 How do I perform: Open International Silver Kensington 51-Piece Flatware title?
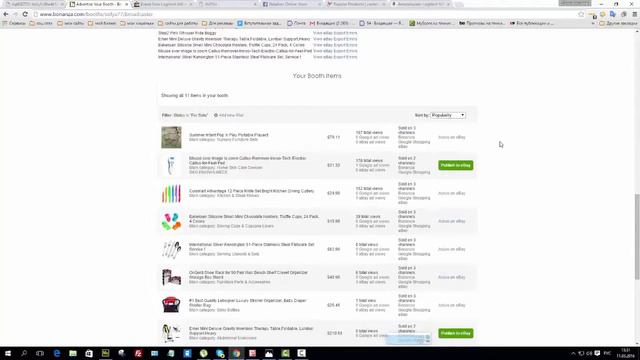point(251,247)
